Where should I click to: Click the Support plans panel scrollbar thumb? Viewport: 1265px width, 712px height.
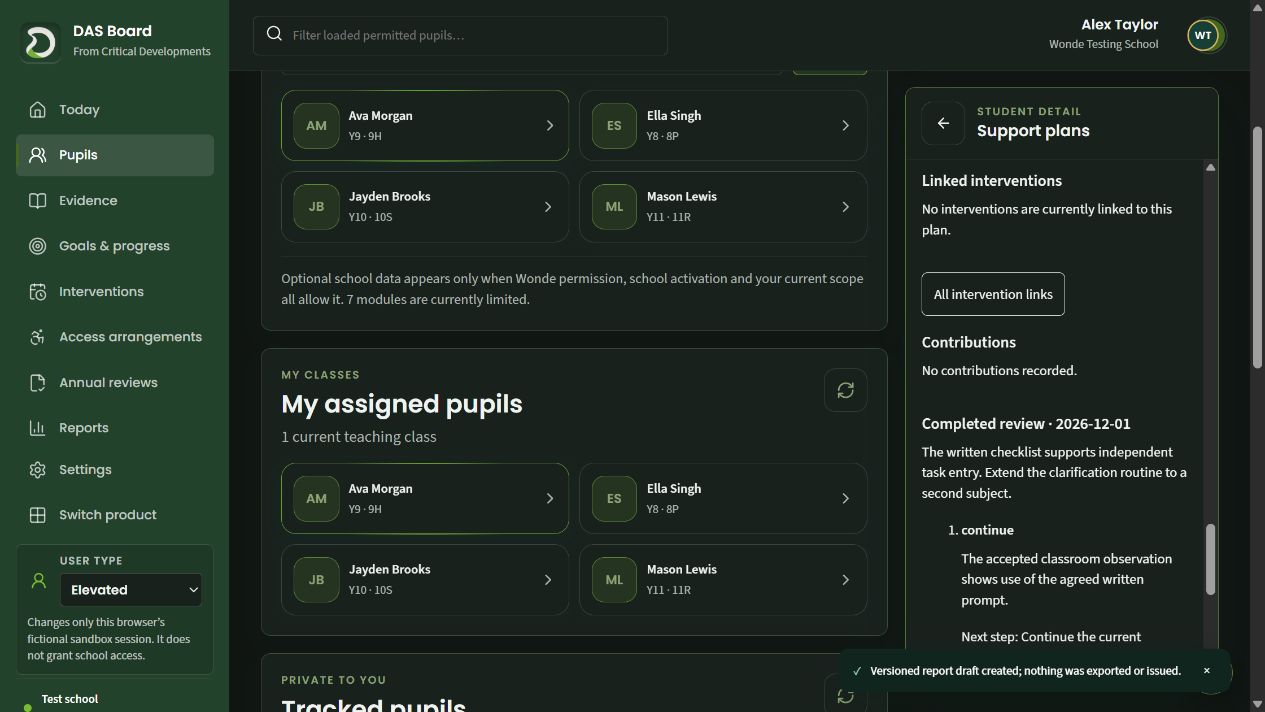pyautogui.click(x=1210, y=560)
